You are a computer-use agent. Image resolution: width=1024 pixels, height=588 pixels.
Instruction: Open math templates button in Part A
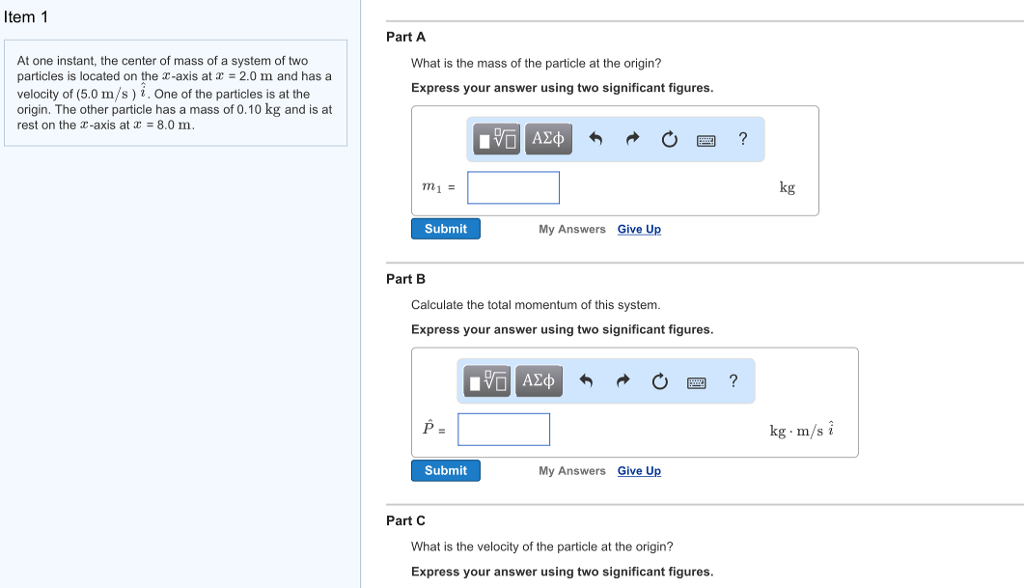click(497, 139)
